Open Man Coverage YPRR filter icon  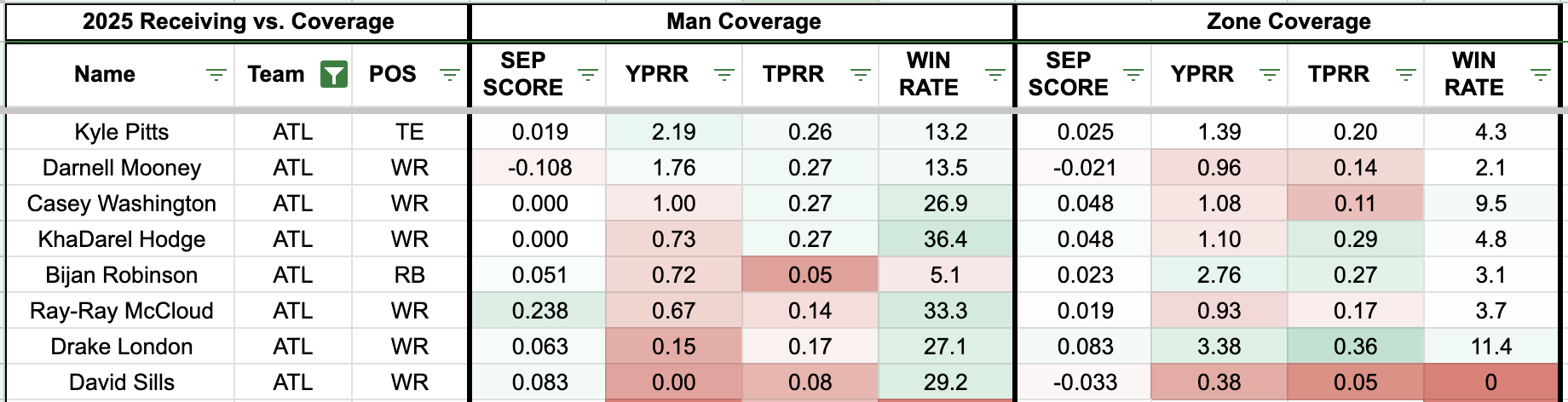723,75
